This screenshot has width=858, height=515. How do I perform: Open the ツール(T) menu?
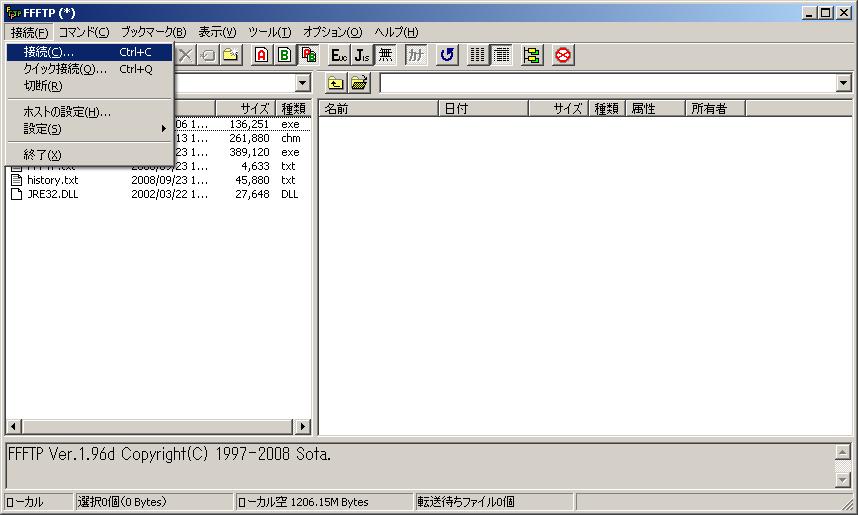(x=270, y=32)
